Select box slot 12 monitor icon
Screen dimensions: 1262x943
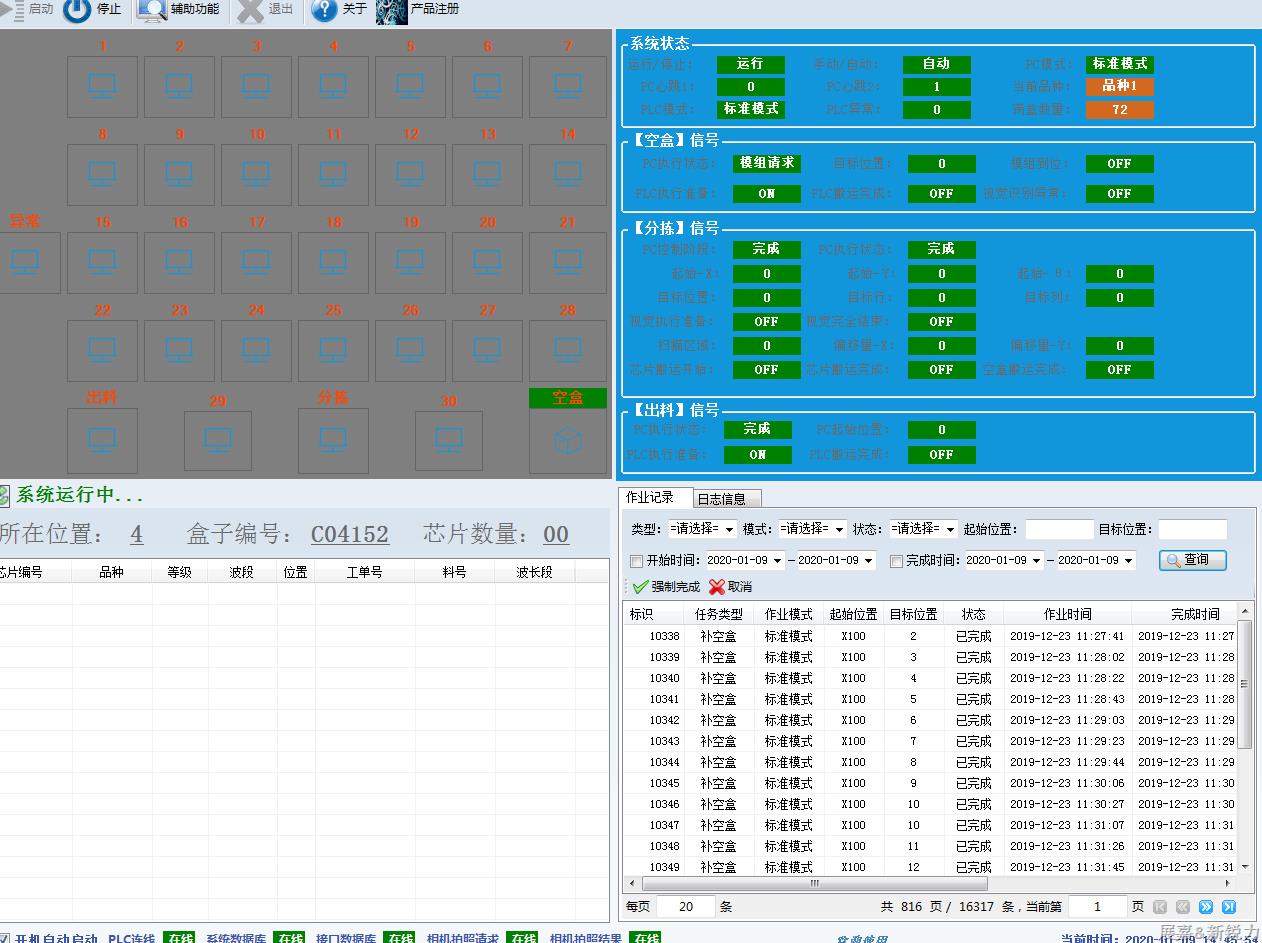(410, 174)
